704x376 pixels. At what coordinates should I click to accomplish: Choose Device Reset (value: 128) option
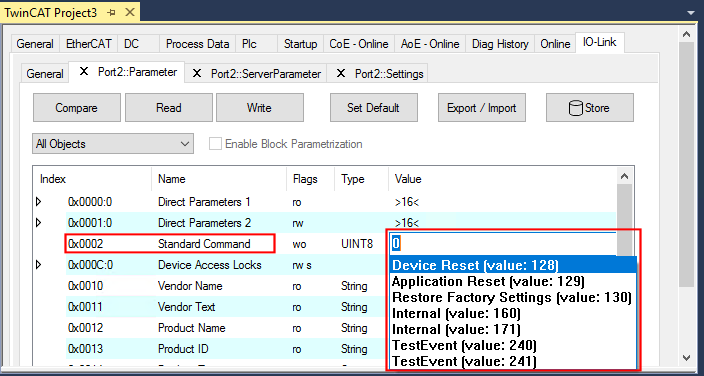pyautogui.click(x=513, y=265)
